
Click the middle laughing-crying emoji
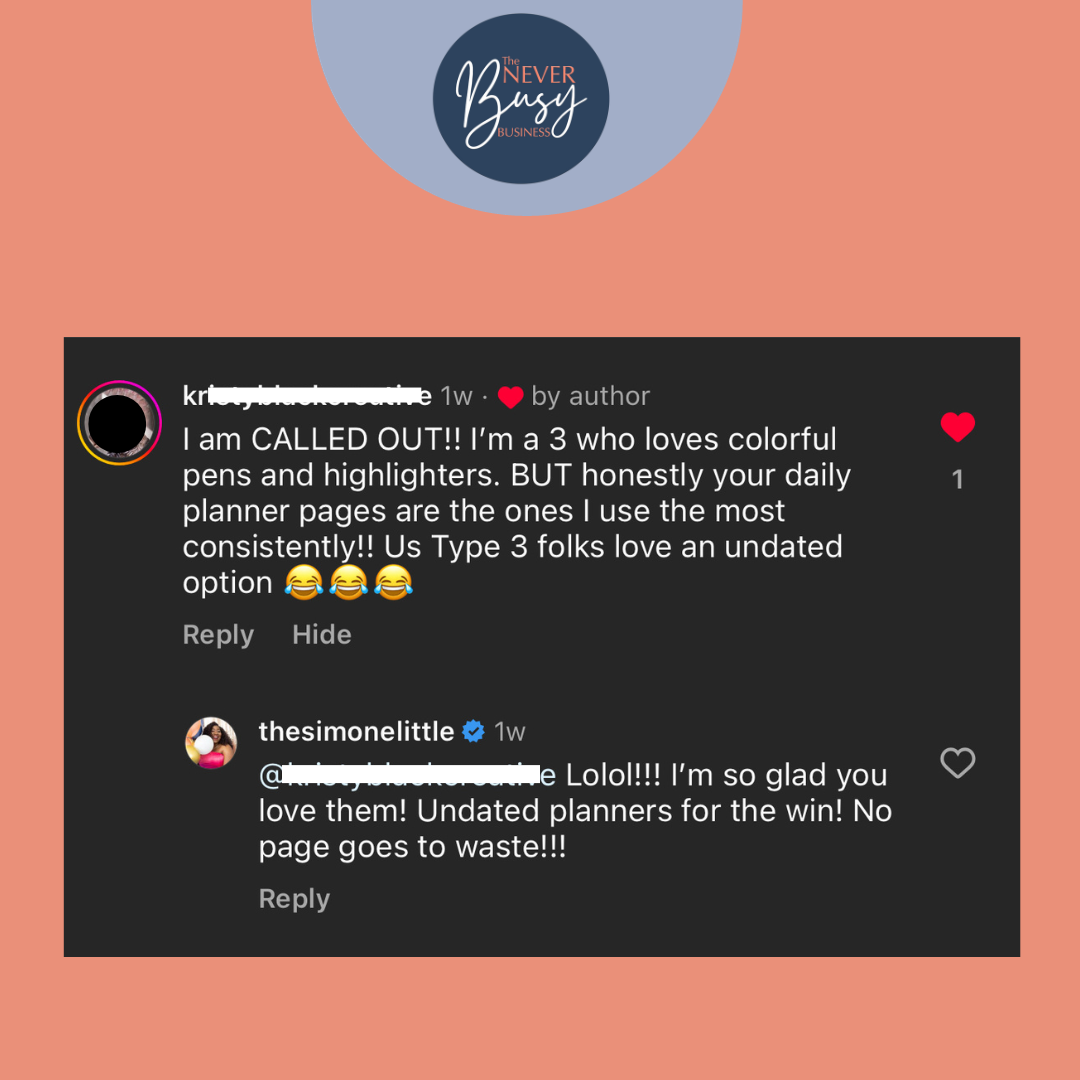tap(349, 582)
